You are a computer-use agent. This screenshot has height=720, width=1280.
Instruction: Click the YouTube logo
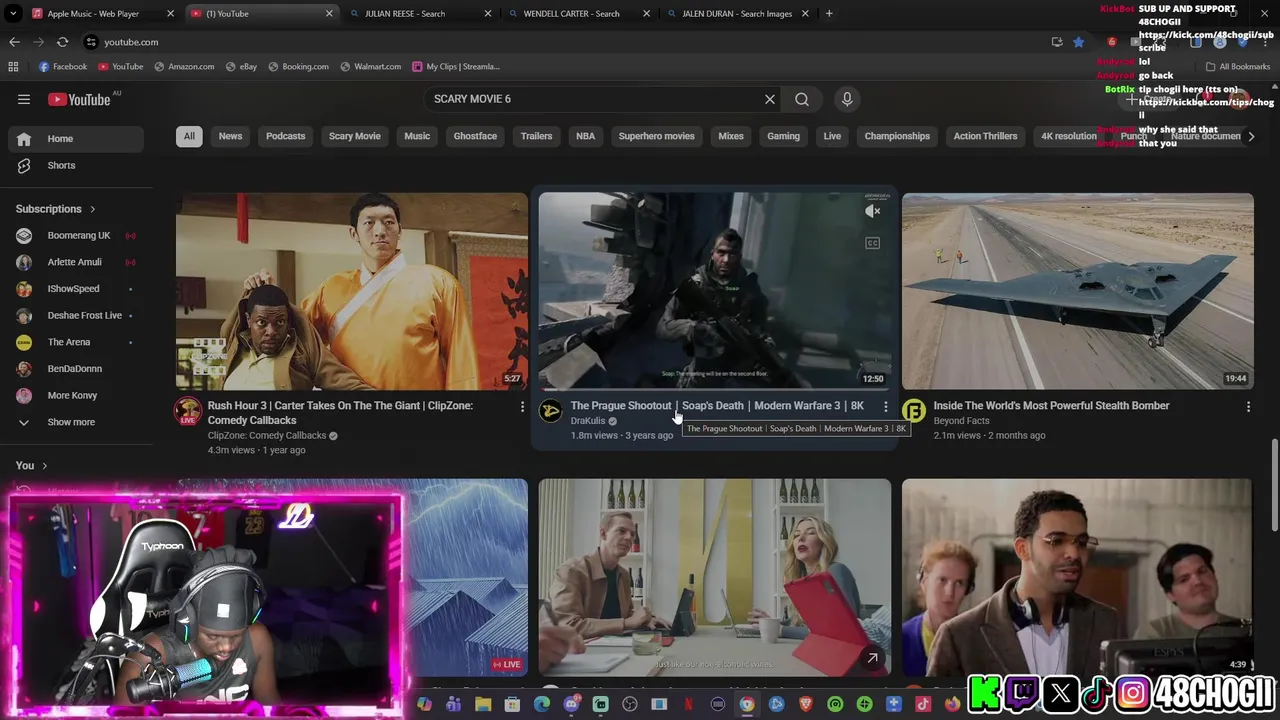click(79, 99)
